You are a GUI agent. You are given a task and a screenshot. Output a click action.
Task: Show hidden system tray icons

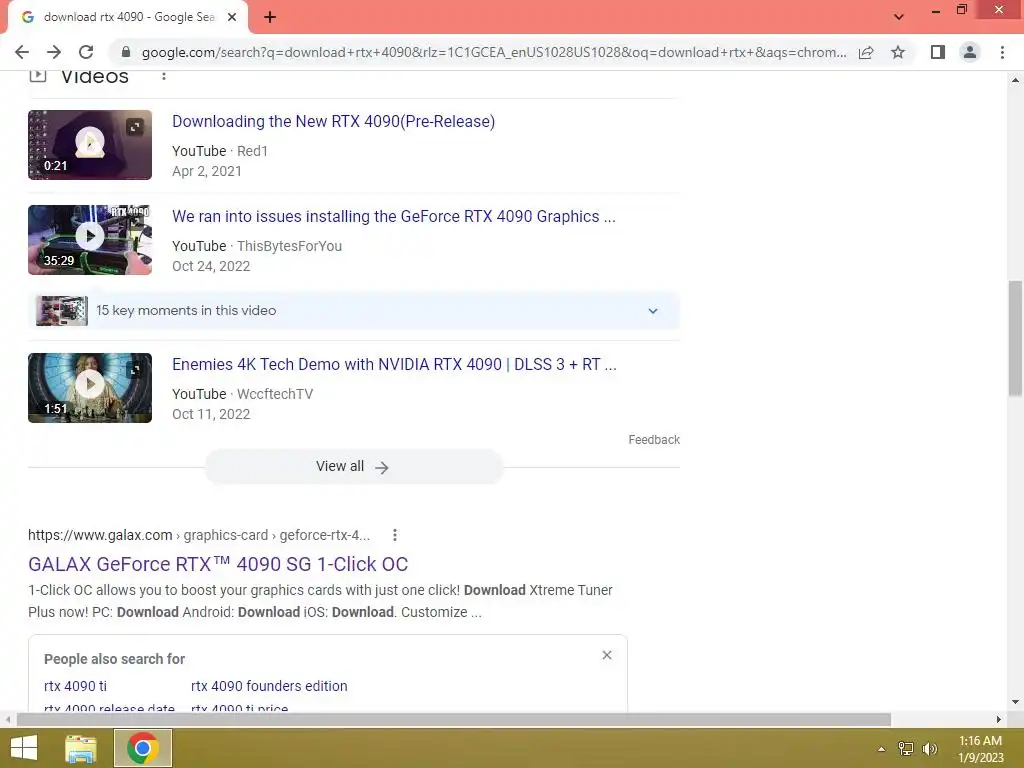tap(881, 749)
